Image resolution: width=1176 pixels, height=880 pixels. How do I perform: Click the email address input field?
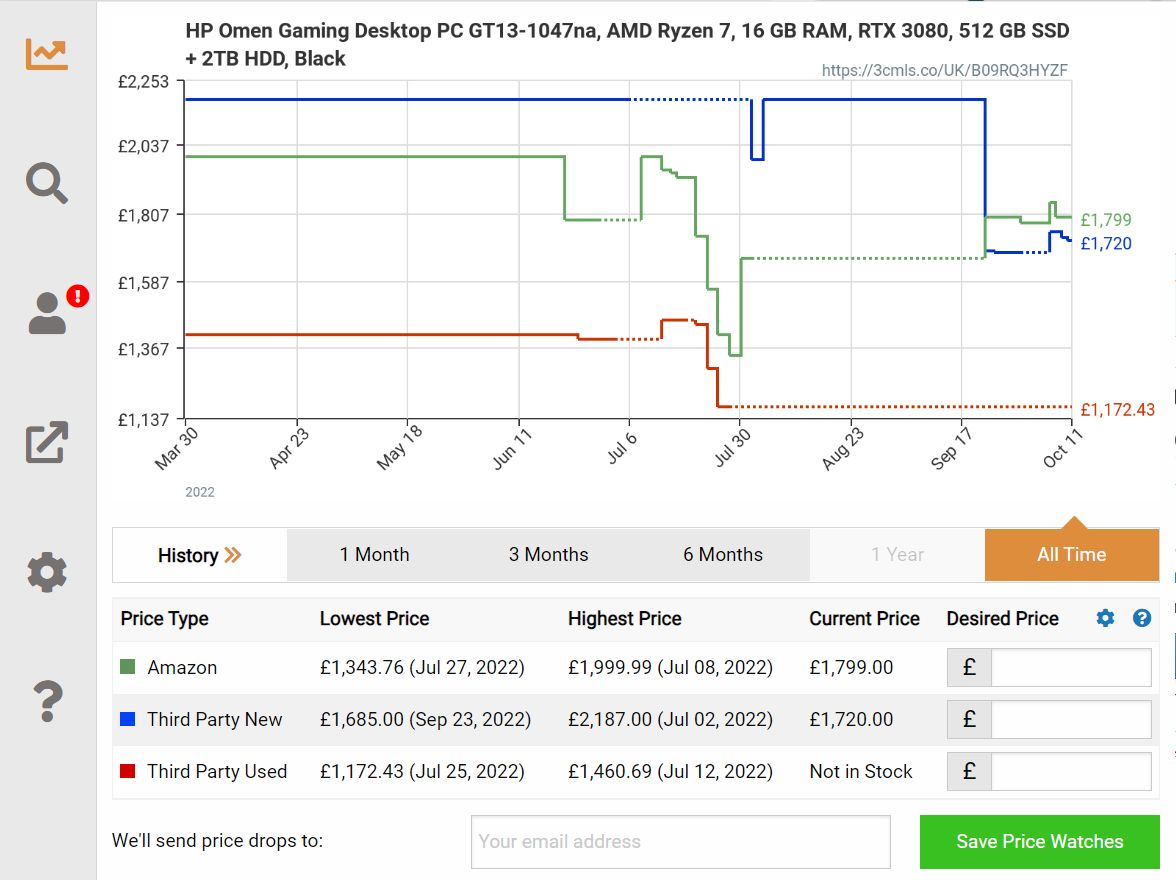pos(680,842)
